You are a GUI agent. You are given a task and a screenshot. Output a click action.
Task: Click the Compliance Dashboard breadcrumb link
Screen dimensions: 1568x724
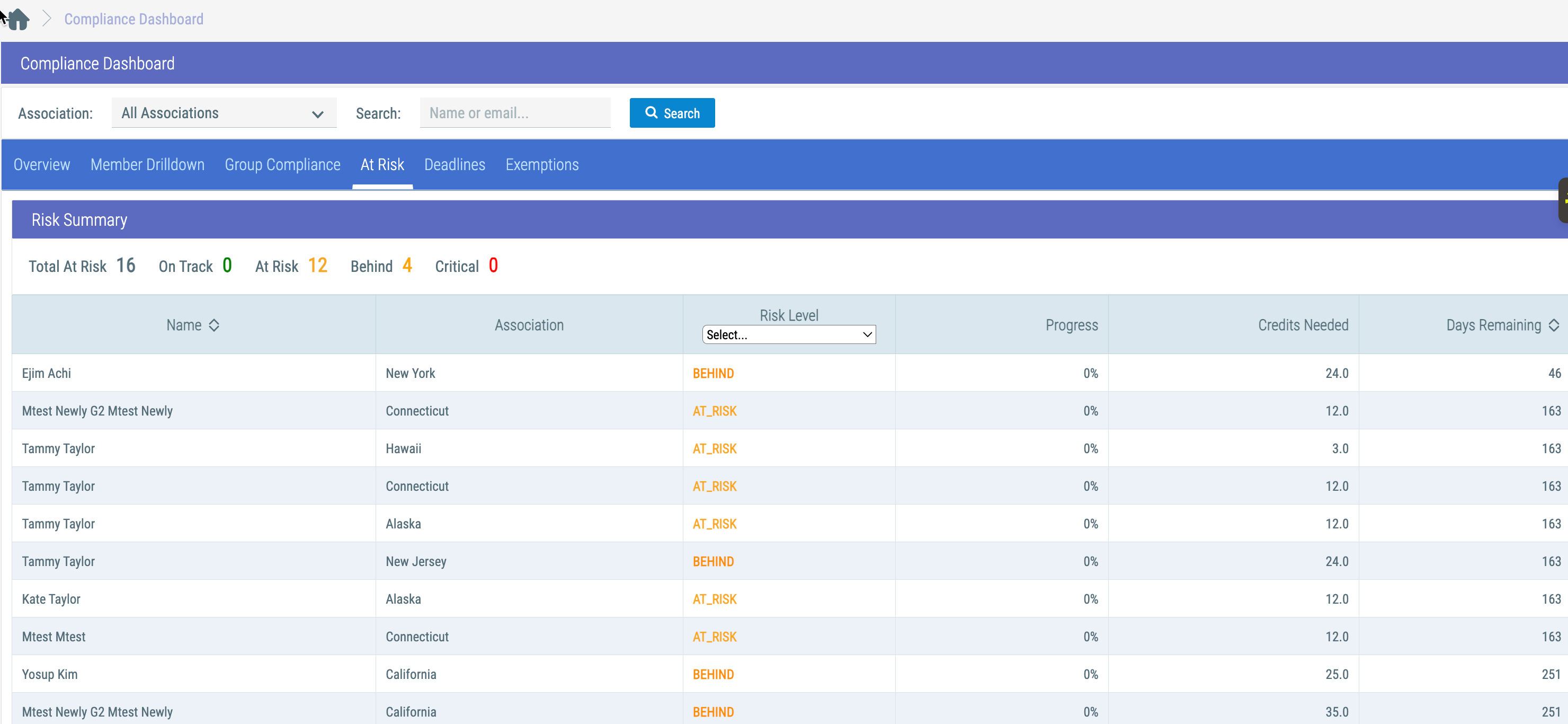tap(134, 19)
